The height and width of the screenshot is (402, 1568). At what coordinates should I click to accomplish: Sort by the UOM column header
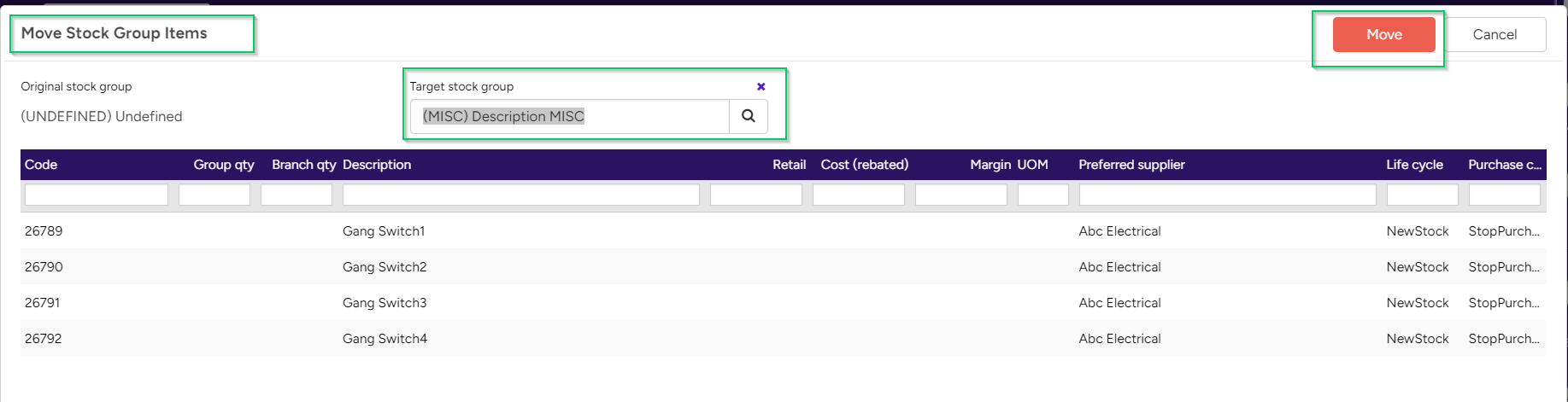pos(1032,165)
